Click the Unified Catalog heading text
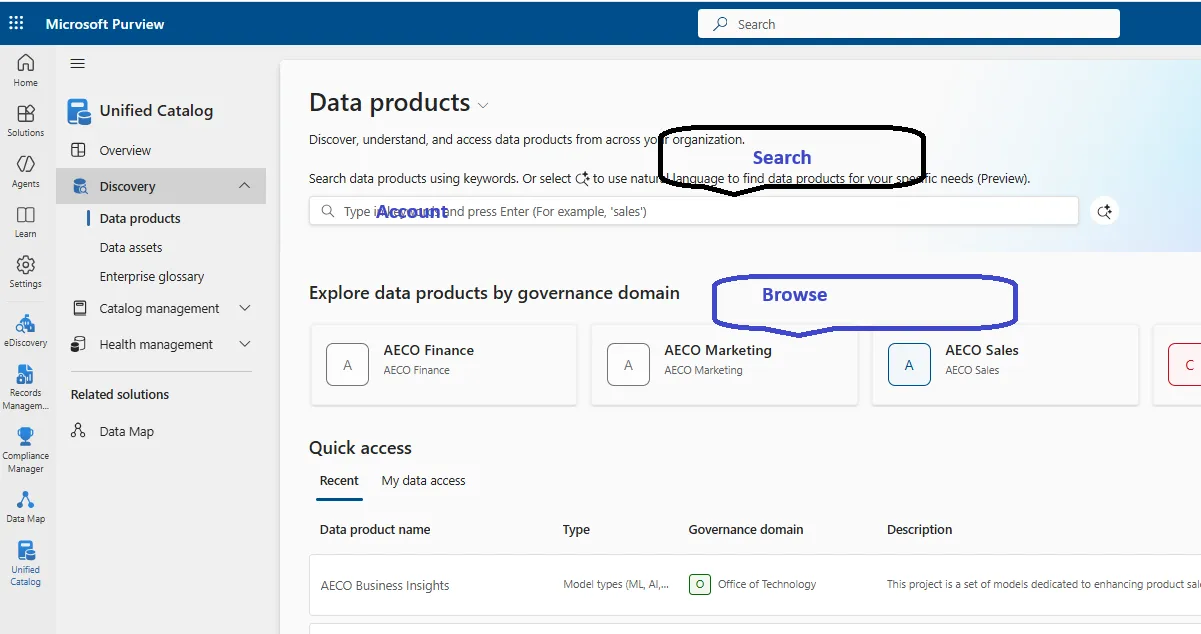Image resolution: width=1201 pixels, height=634 pixels. [x=156, y=111]
